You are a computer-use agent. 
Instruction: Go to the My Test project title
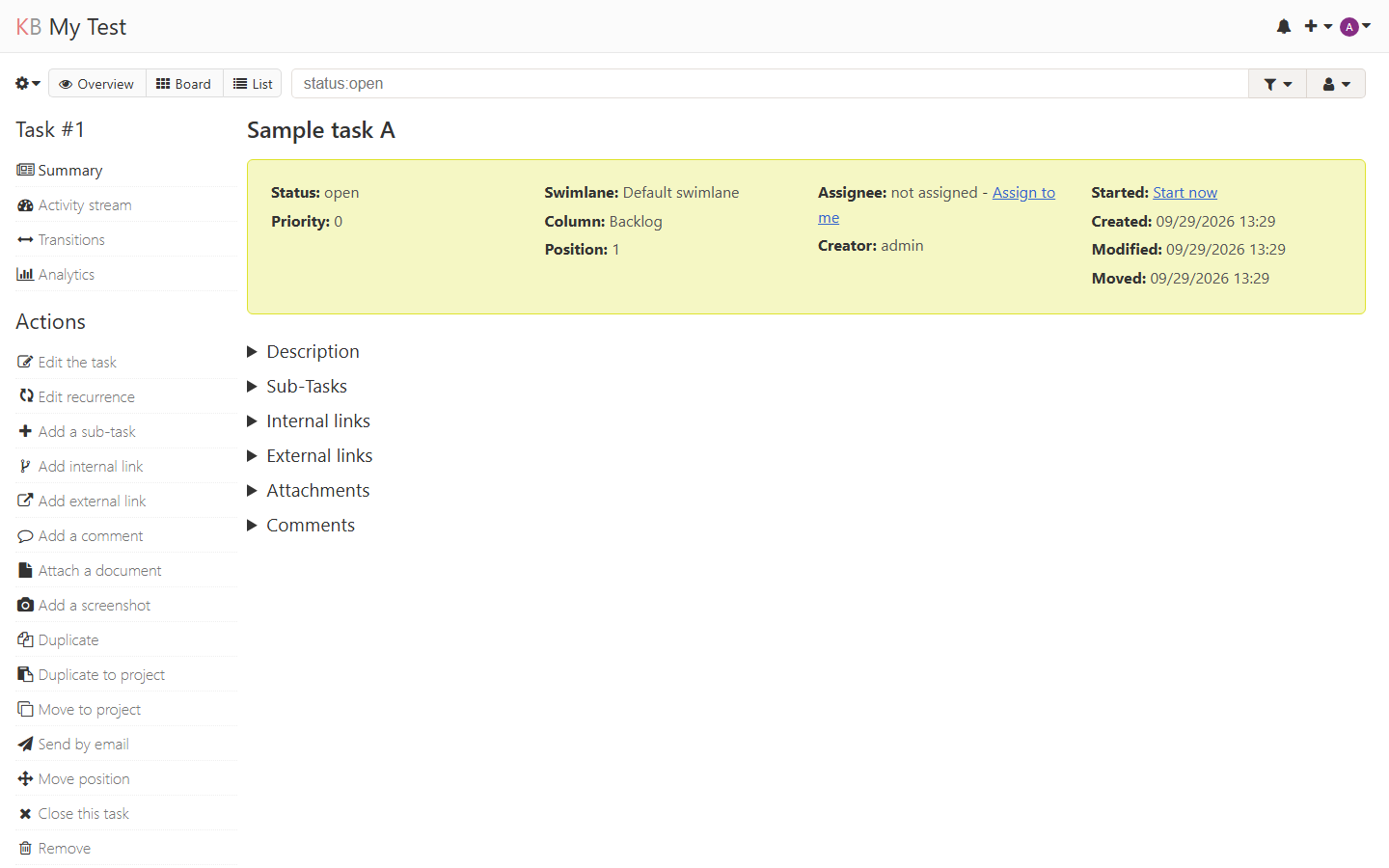click(88, 27)
